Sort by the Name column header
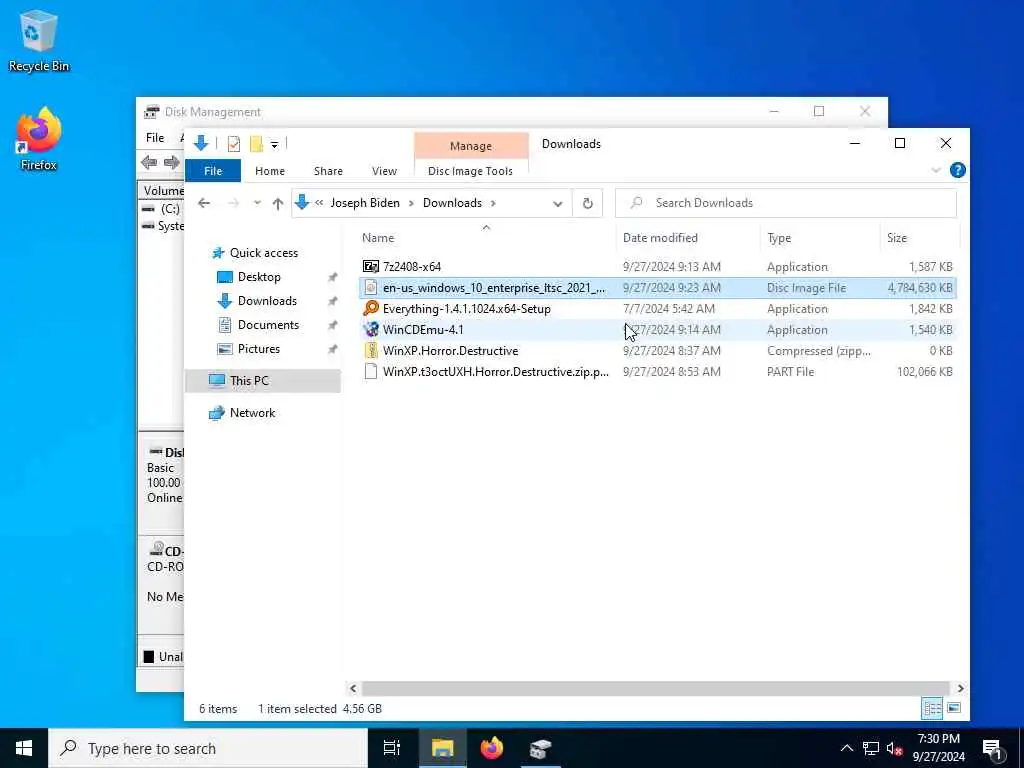 point(378,238)
